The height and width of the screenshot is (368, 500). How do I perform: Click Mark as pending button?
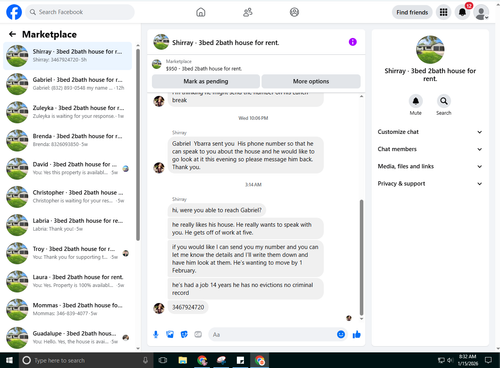[206, 81]
